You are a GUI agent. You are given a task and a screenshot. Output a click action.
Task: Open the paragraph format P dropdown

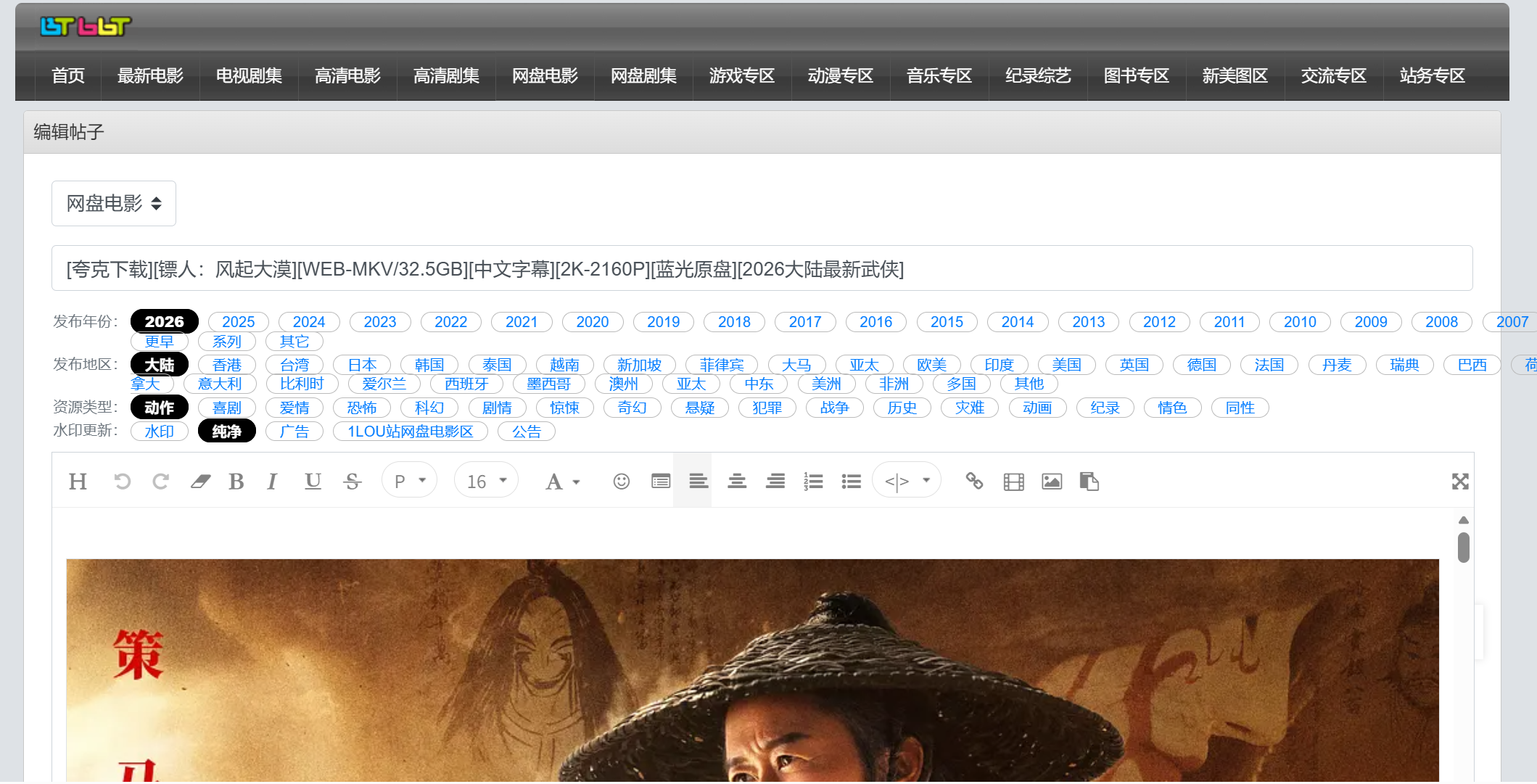pyautogui.click(x=410, y=480)
